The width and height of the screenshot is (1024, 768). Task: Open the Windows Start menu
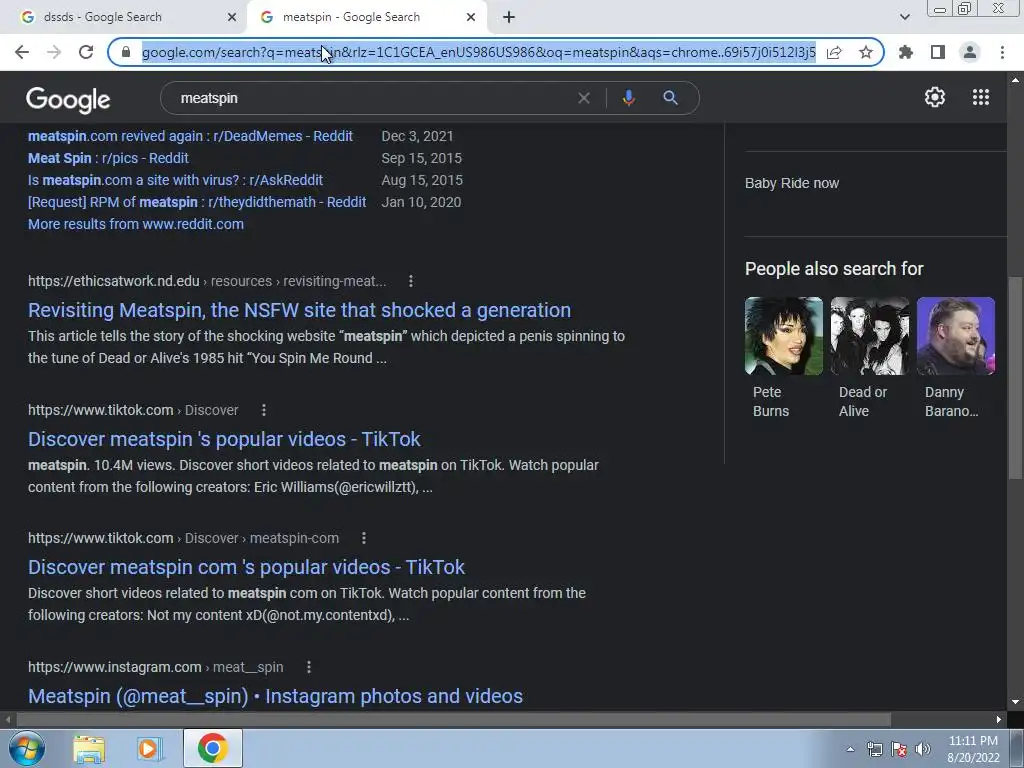pyautogui.click(x=26, y=748)
